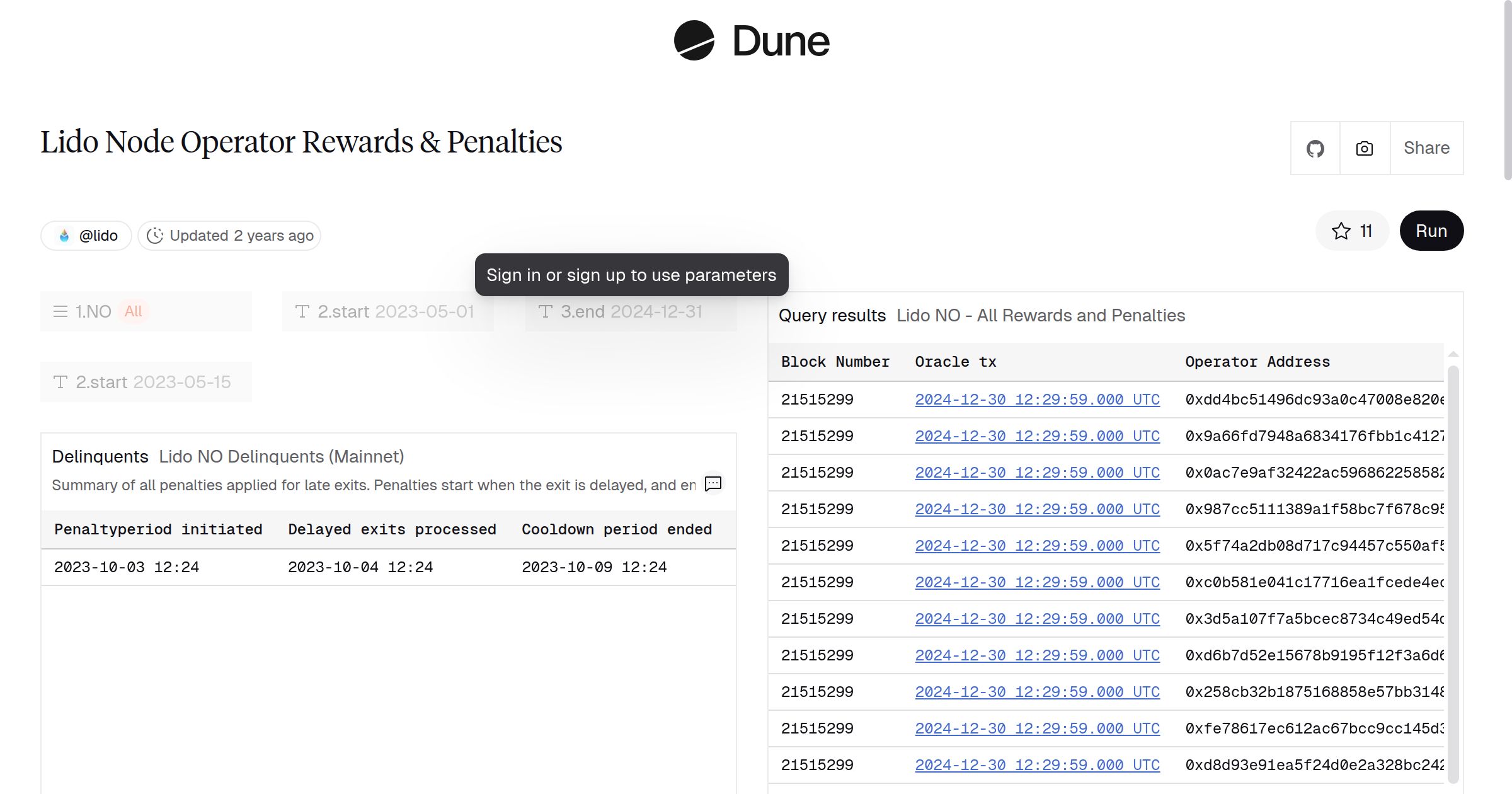The image size is (1512, 794).
Task: Click the 2.start 2023-05-01 parameter field
Action: 387,311
